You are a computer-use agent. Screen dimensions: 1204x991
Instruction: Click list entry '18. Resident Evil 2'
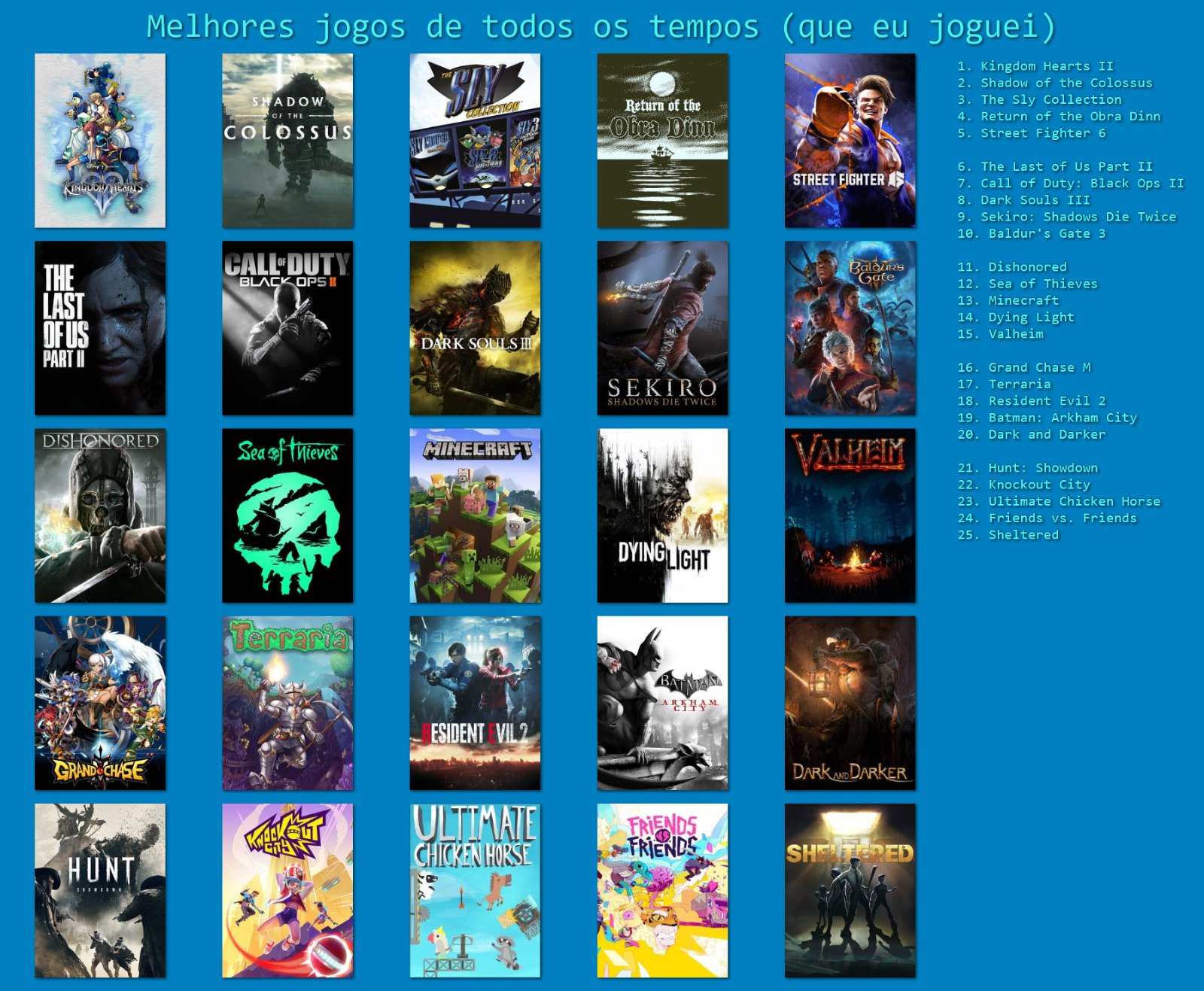1032,400
